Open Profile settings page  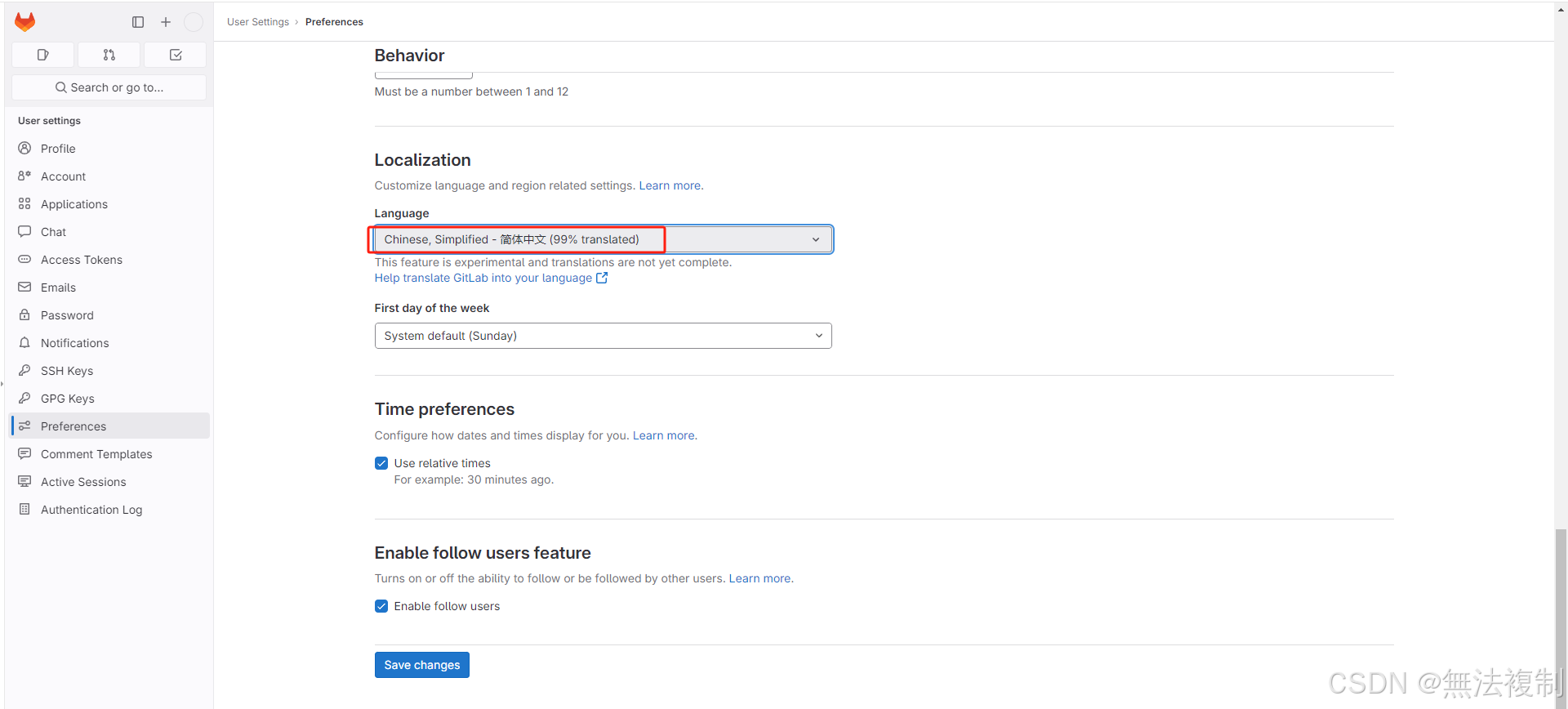109,148
